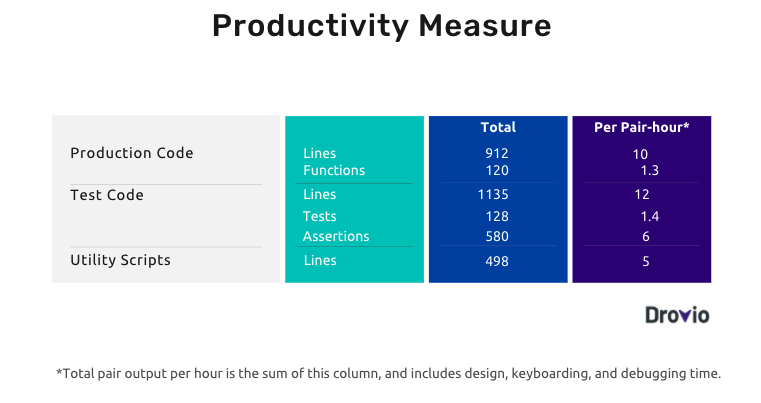This screenshot has height=403, width=761.
Task: Select the Utility Scripts row label
Action: (x=120, y=260)
